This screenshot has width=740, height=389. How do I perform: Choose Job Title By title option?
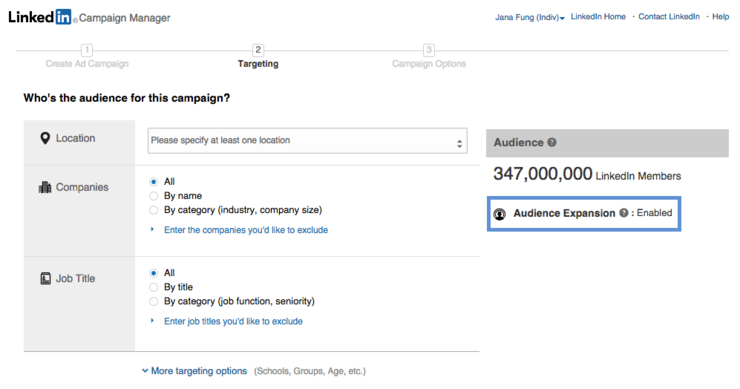click(x=153, y=287)
